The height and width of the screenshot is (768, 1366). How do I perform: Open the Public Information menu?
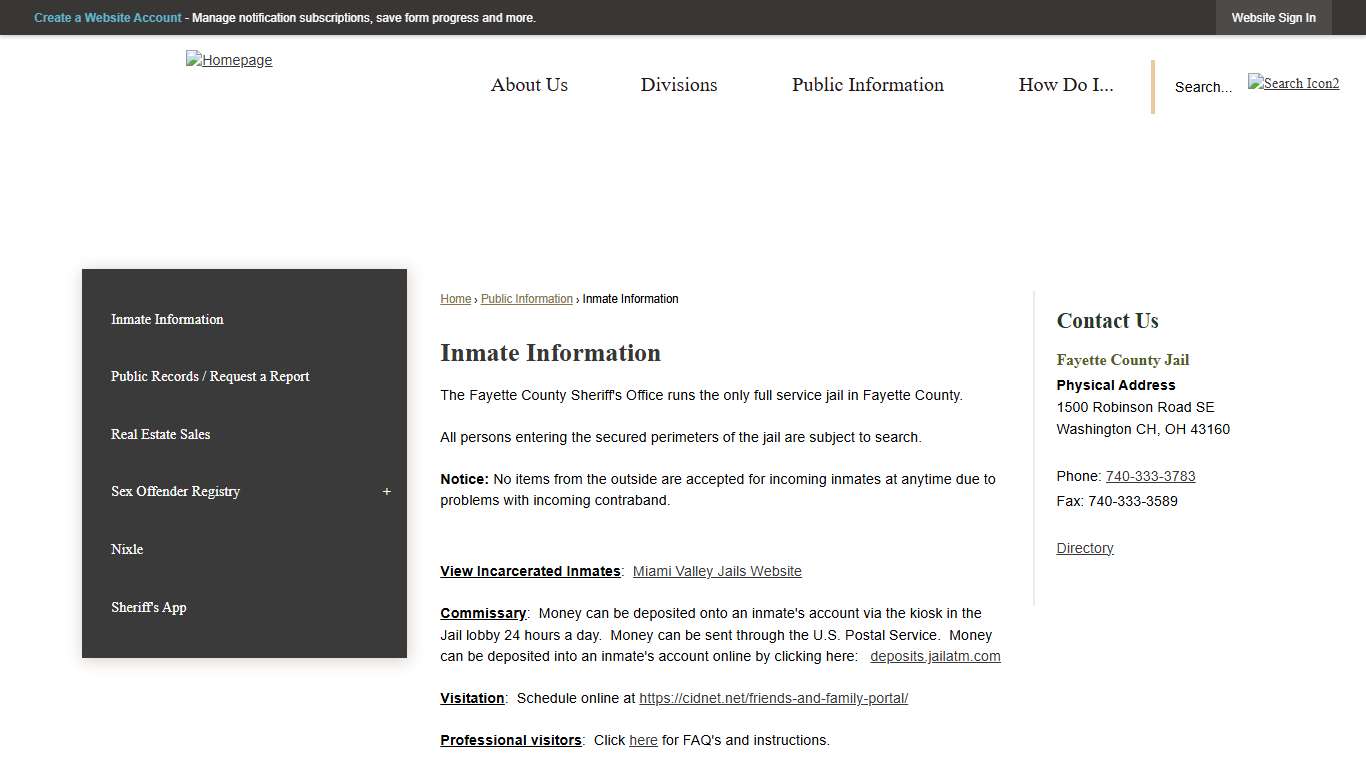pyautogui.click(x=867, y=85)
